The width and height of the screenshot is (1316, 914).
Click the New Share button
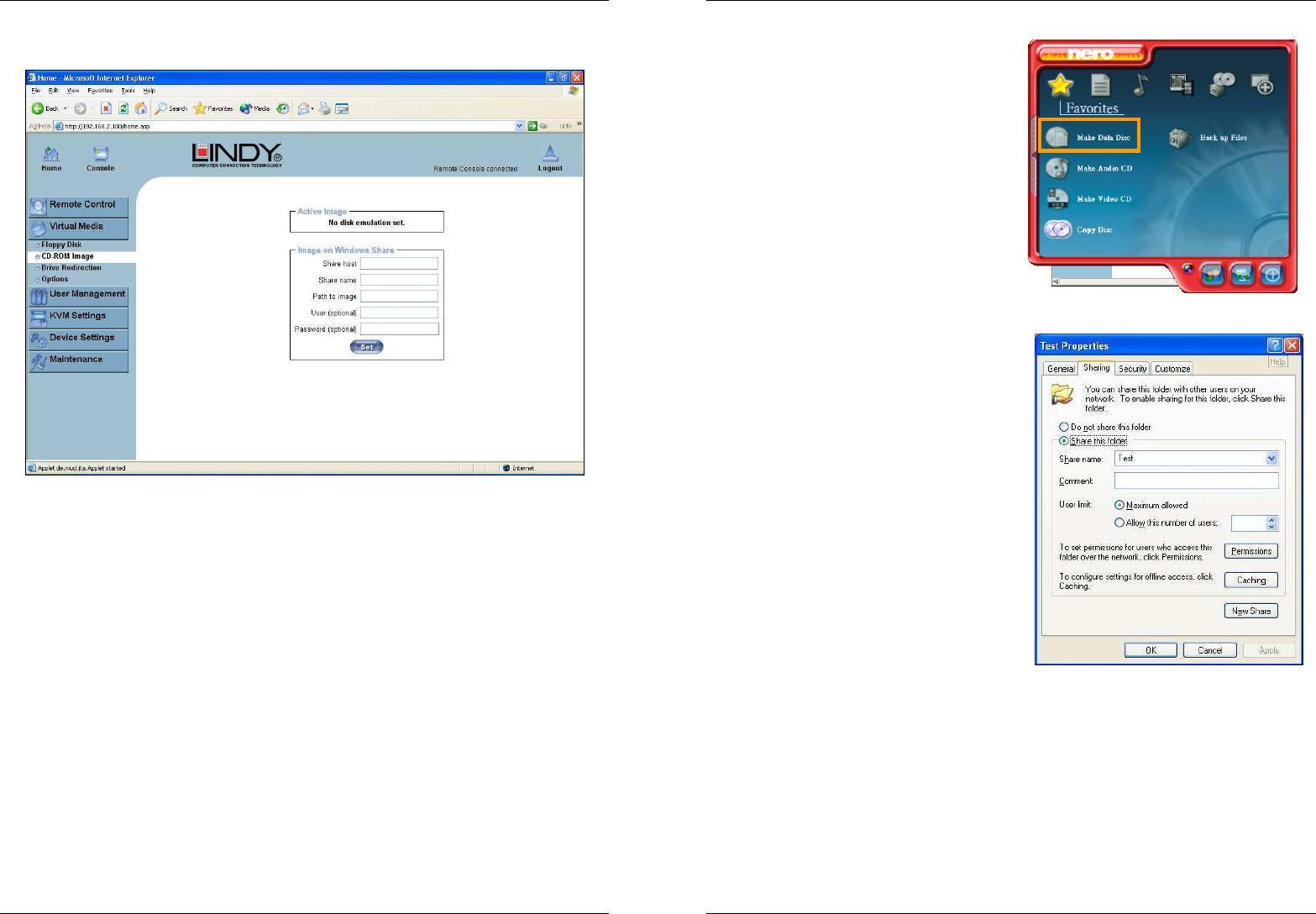click(x=1251, y=612)
